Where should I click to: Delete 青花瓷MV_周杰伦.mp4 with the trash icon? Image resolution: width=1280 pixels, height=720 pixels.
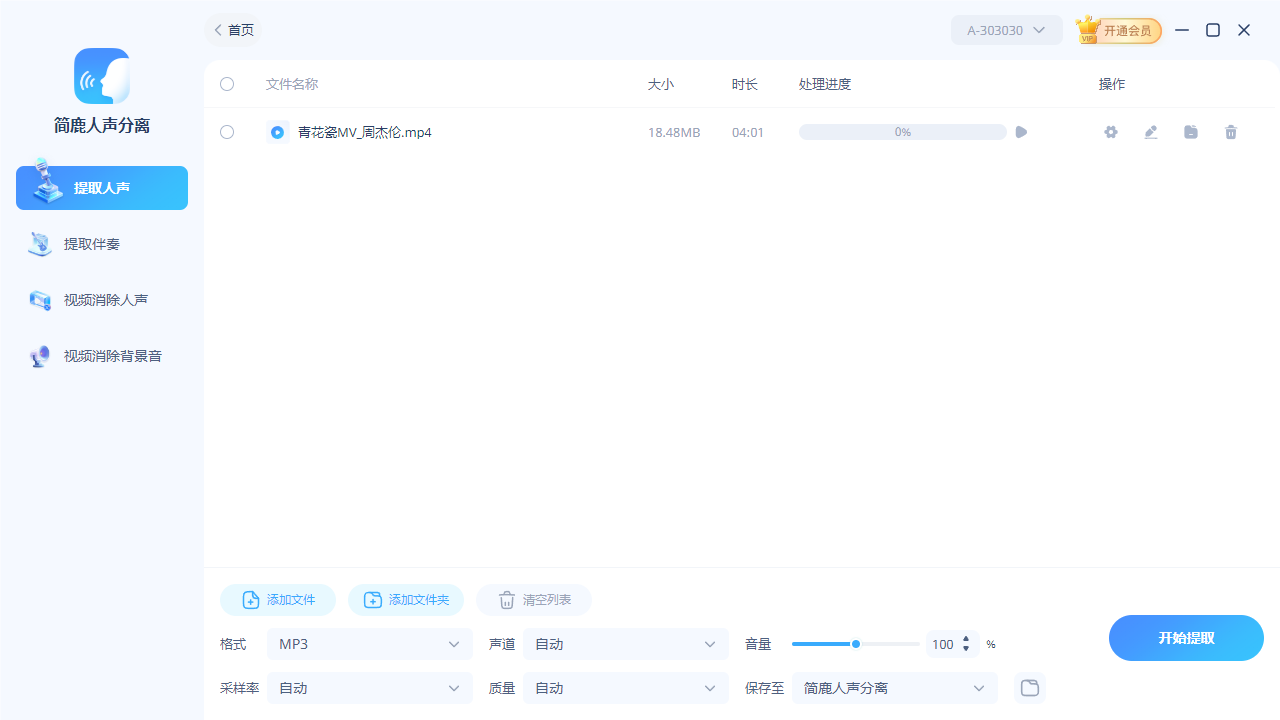(x=1231, y=131)
